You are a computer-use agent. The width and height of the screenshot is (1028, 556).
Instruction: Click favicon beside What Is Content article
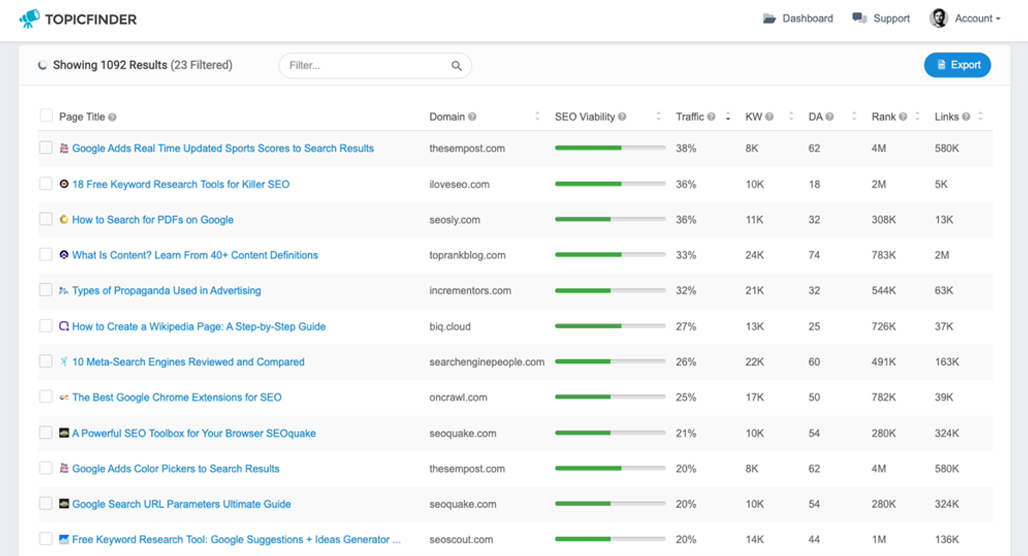click(64, 255)
